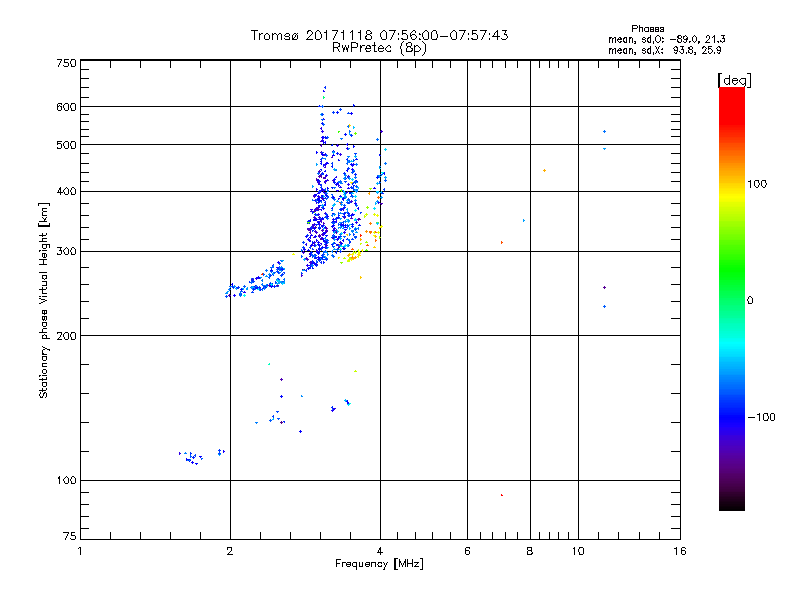Click the x-axis '2' tick label
Viewport: 800px width, 600px height.
point(230,551)
